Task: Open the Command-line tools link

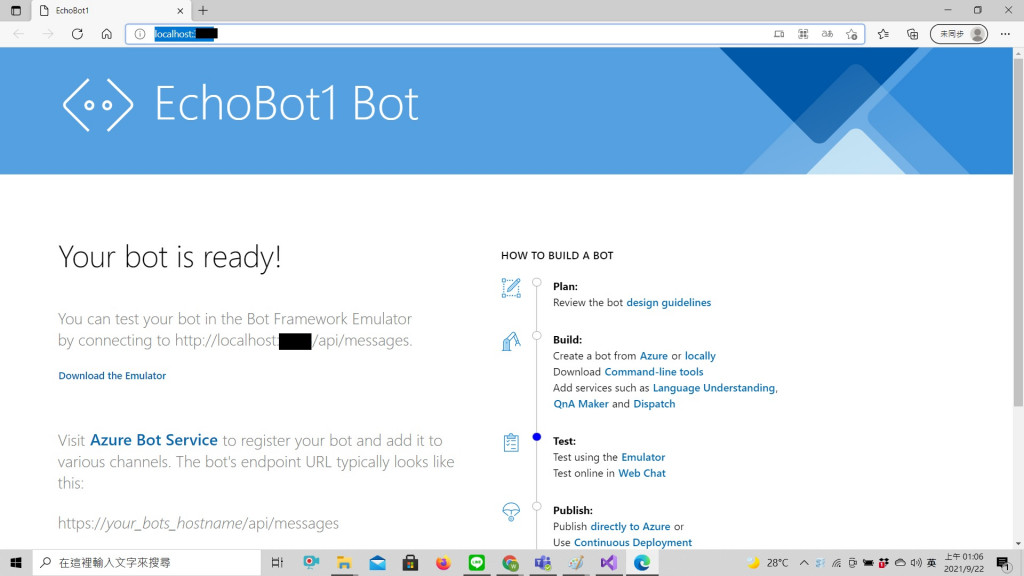Action: (654, 372)
